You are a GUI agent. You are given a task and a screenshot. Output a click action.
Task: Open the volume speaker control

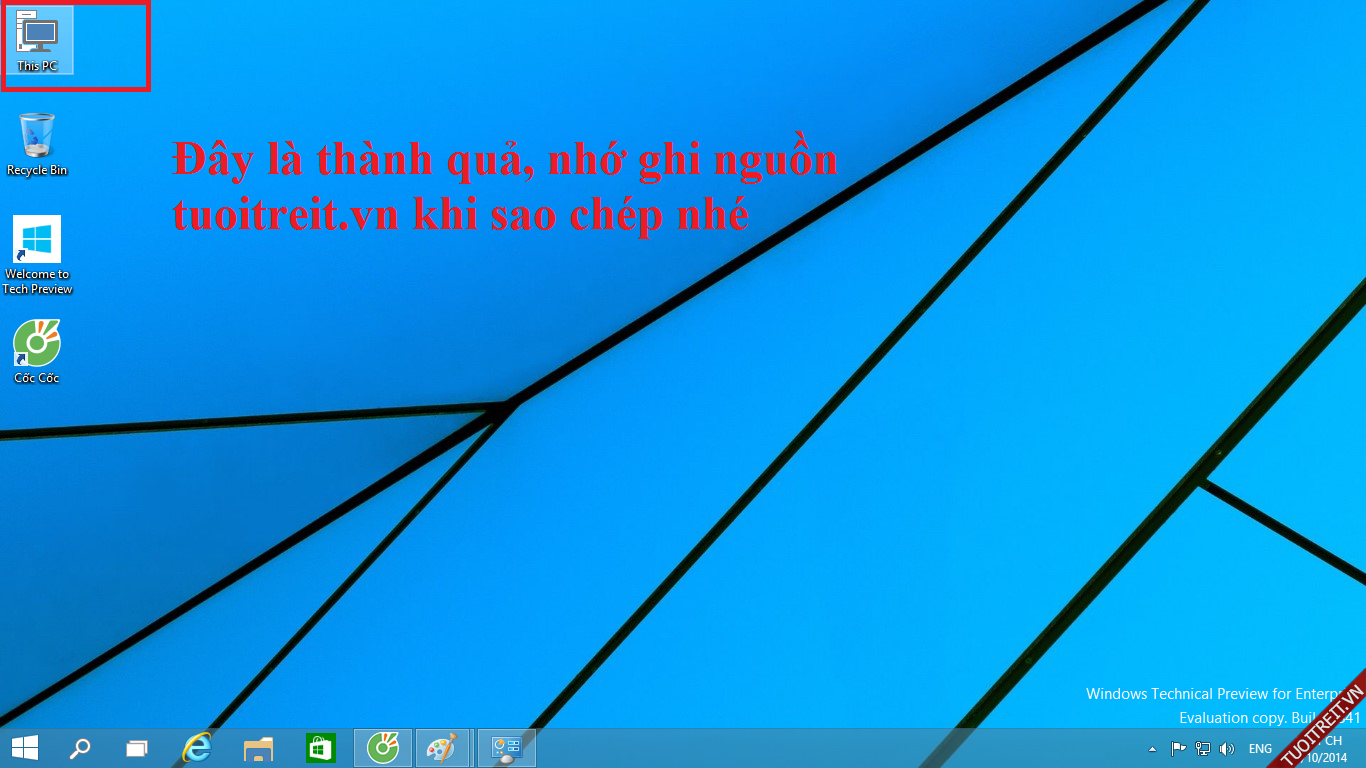point(1227,749)
